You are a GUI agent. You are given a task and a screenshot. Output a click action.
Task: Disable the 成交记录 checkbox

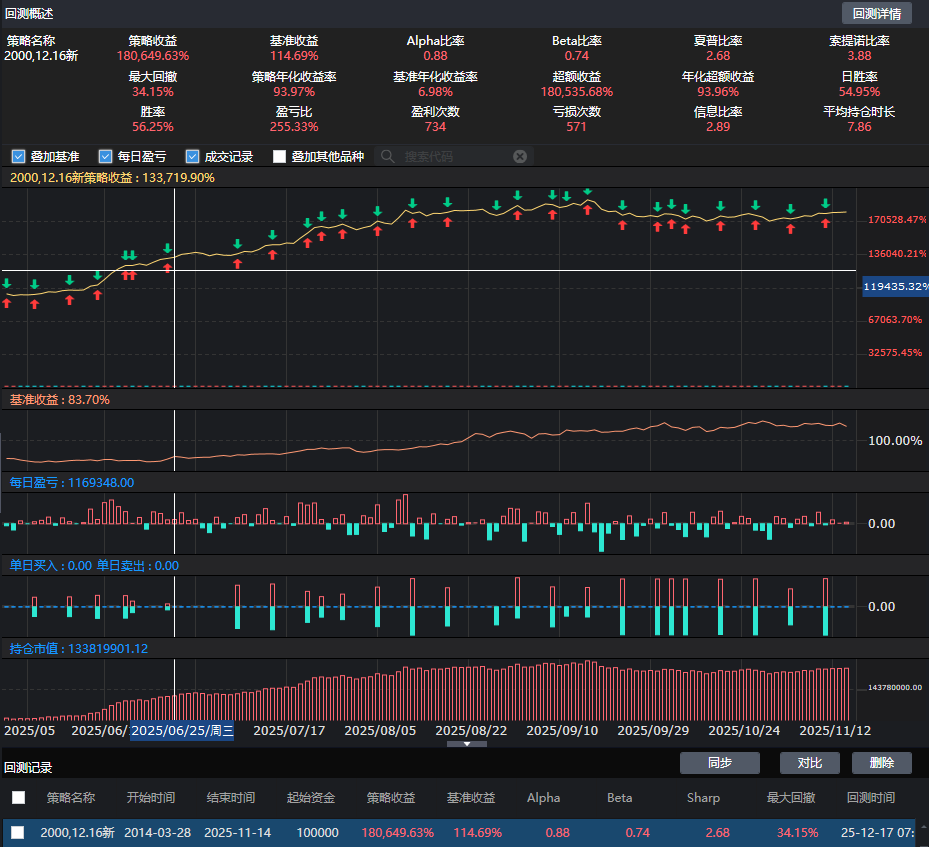pos(193,157)
